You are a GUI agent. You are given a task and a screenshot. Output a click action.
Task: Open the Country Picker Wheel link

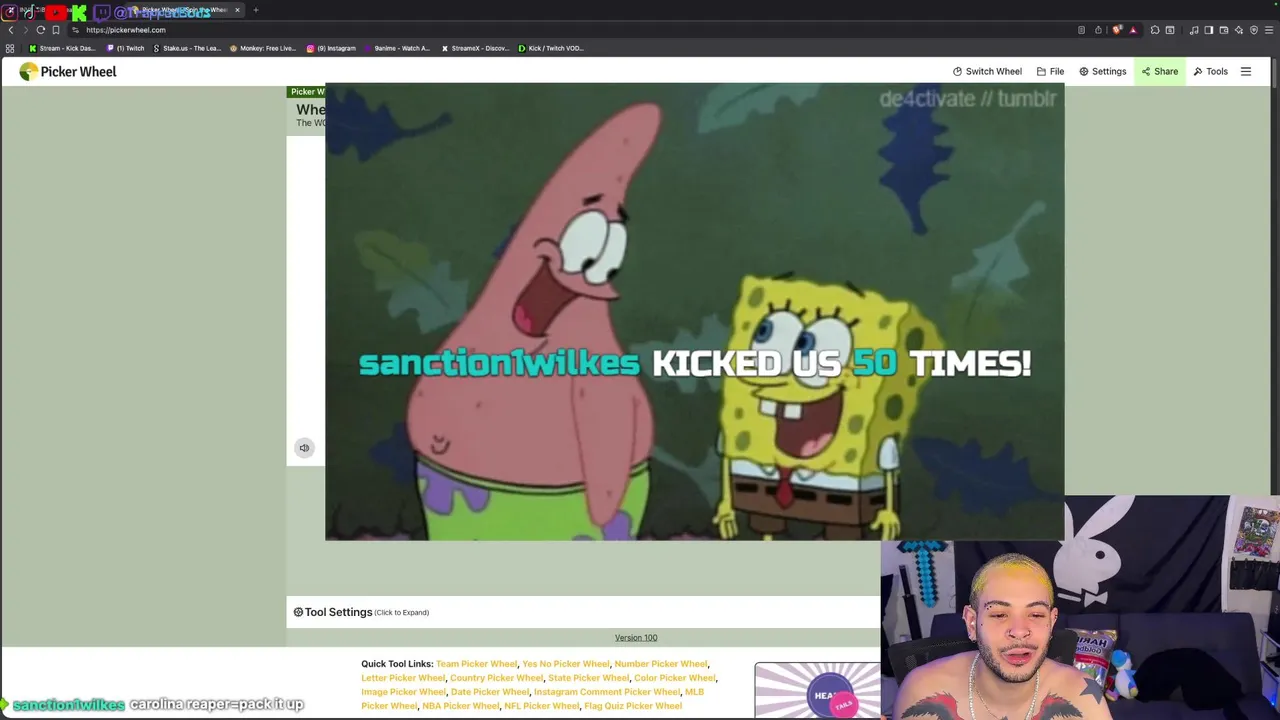[x=496, y=678]
